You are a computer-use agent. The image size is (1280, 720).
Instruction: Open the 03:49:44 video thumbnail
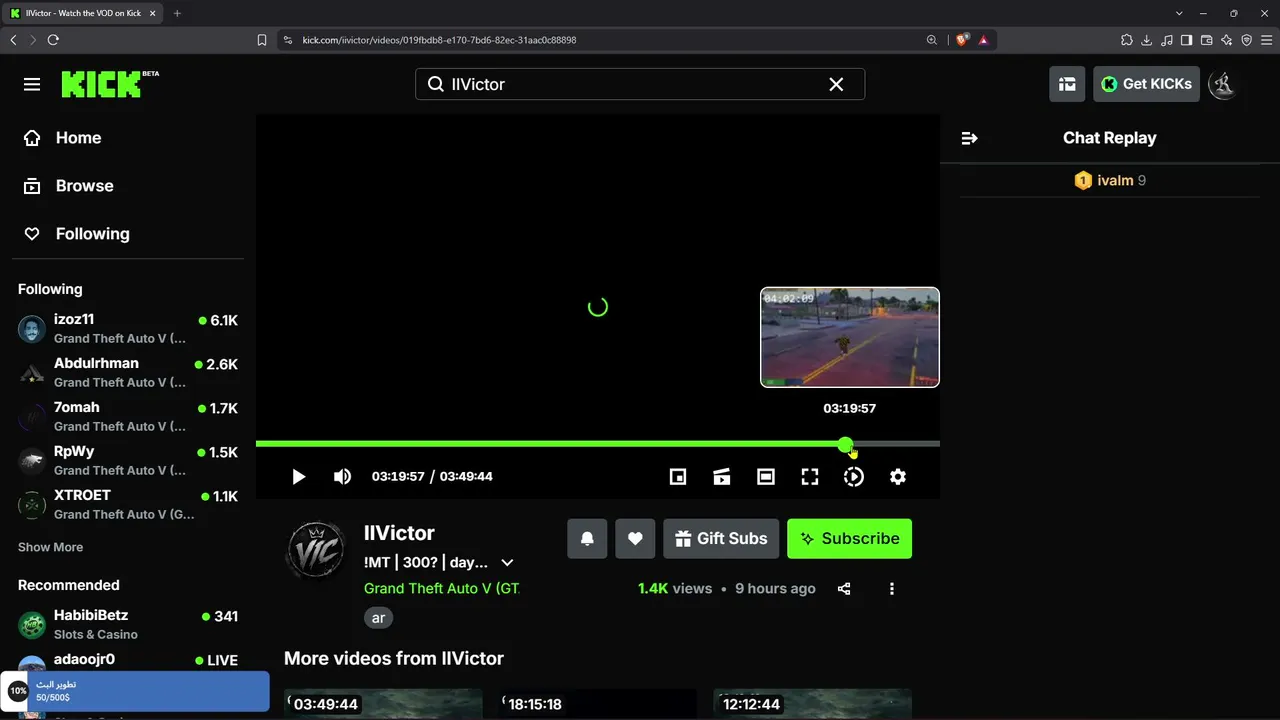(383, 704)
